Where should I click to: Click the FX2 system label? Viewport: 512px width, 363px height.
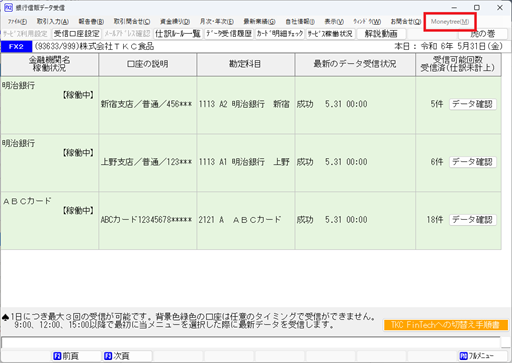pyautogui.click(x=16, y=47)
